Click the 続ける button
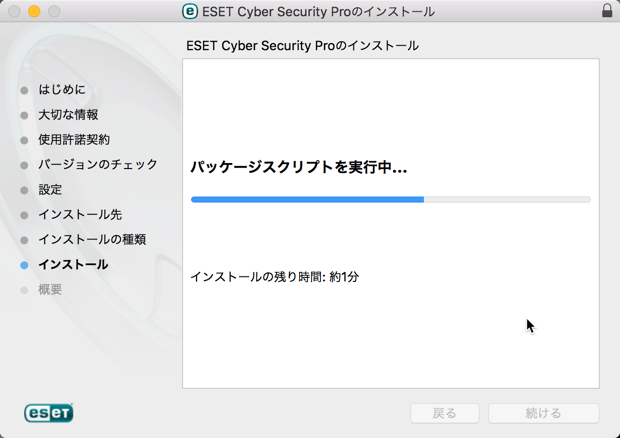The image size is (620, 438). (544, 413)
